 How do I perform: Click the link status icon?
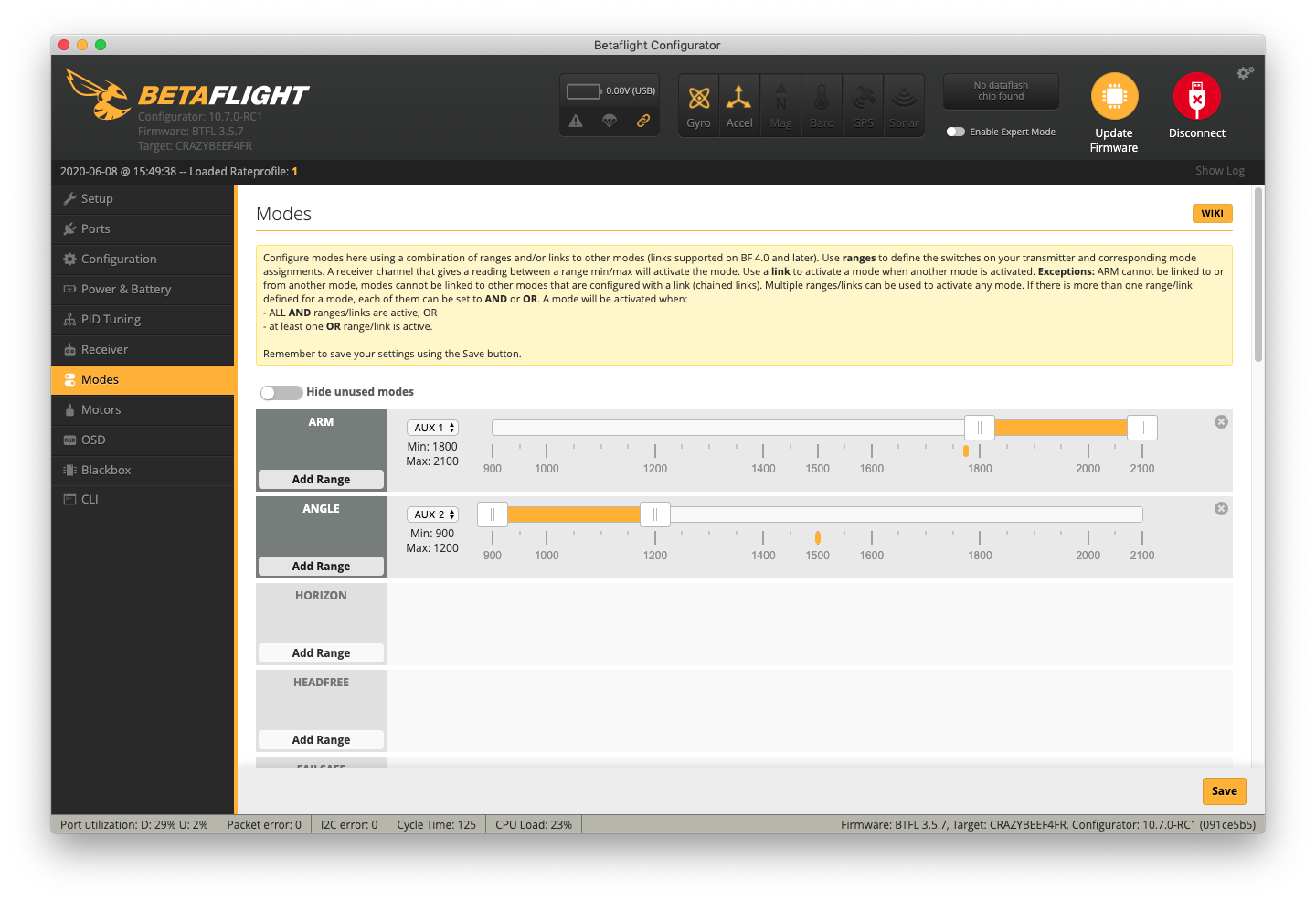(x=643, y=121)
